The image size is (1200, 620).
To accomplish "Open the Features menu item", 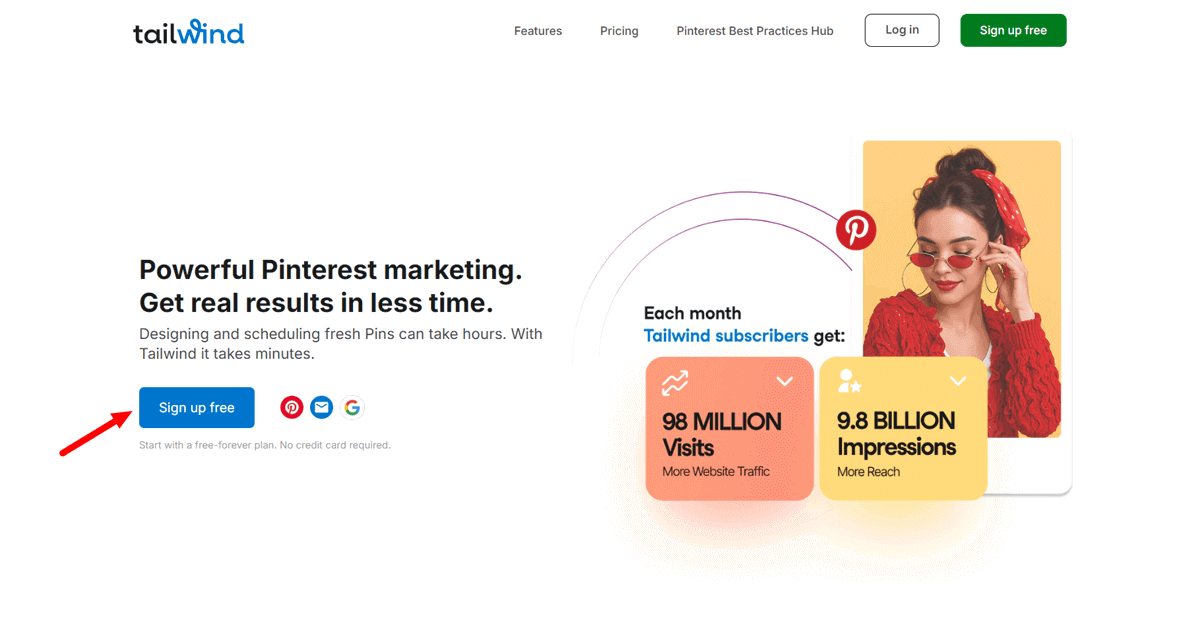I will (538, 31).
